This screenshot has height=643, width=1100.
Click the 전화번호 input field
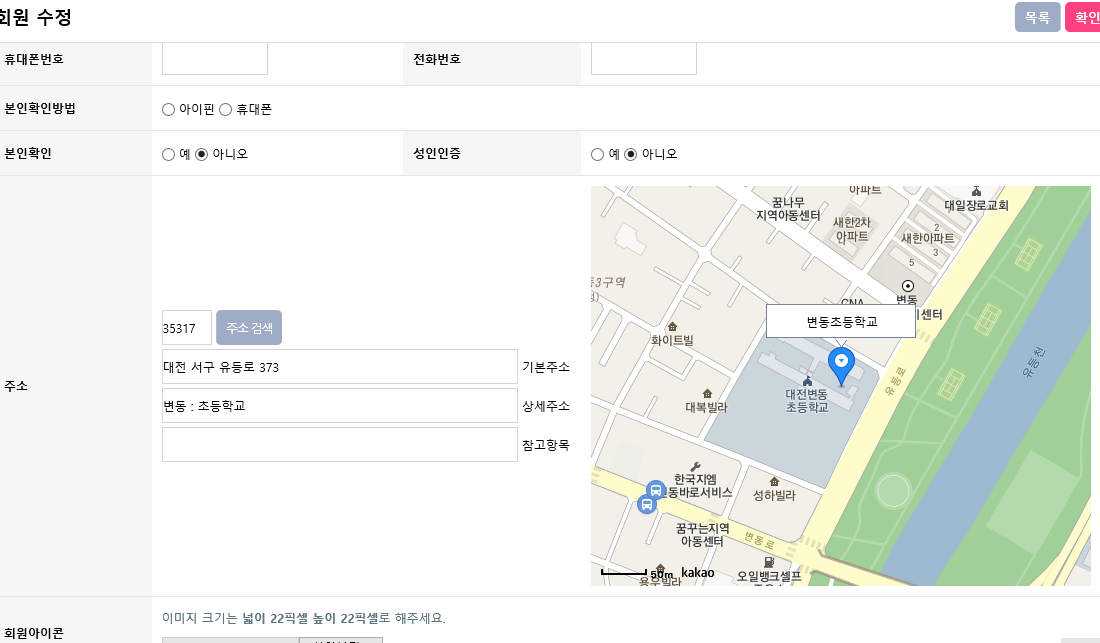644,59
